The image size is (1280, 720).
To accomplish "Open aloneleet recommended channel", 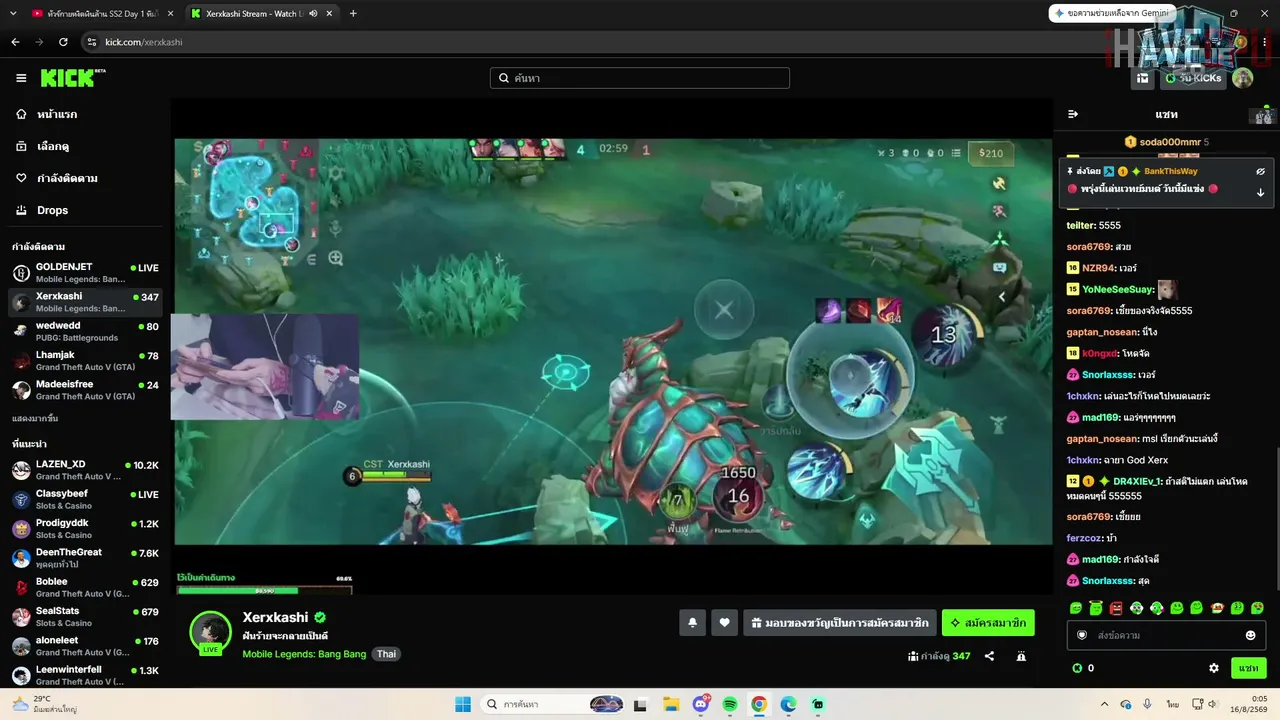I will pyautogui.click(x=85, y=646).
